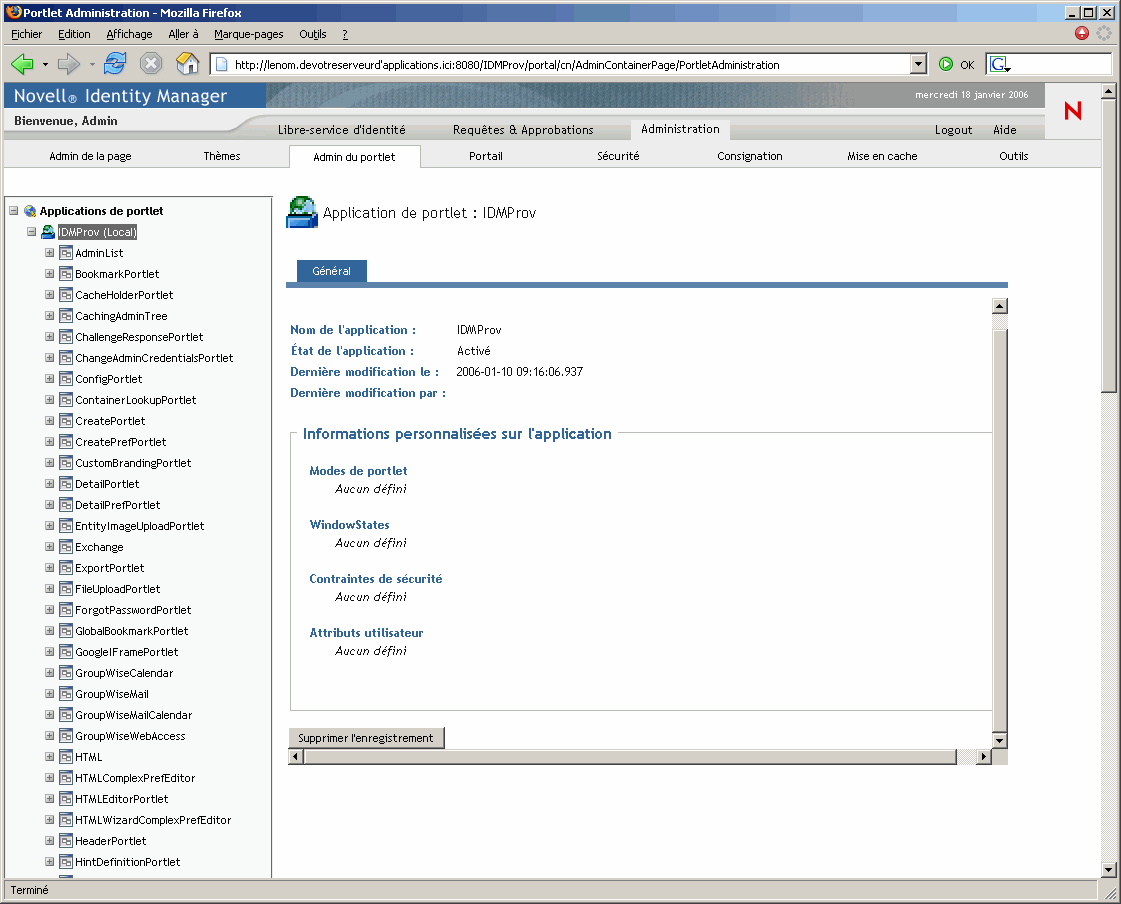This screenshot has width=1121, height=904.
Task: Expand the ChallengeResponsePortlet node
Action: tap(49, 337)
